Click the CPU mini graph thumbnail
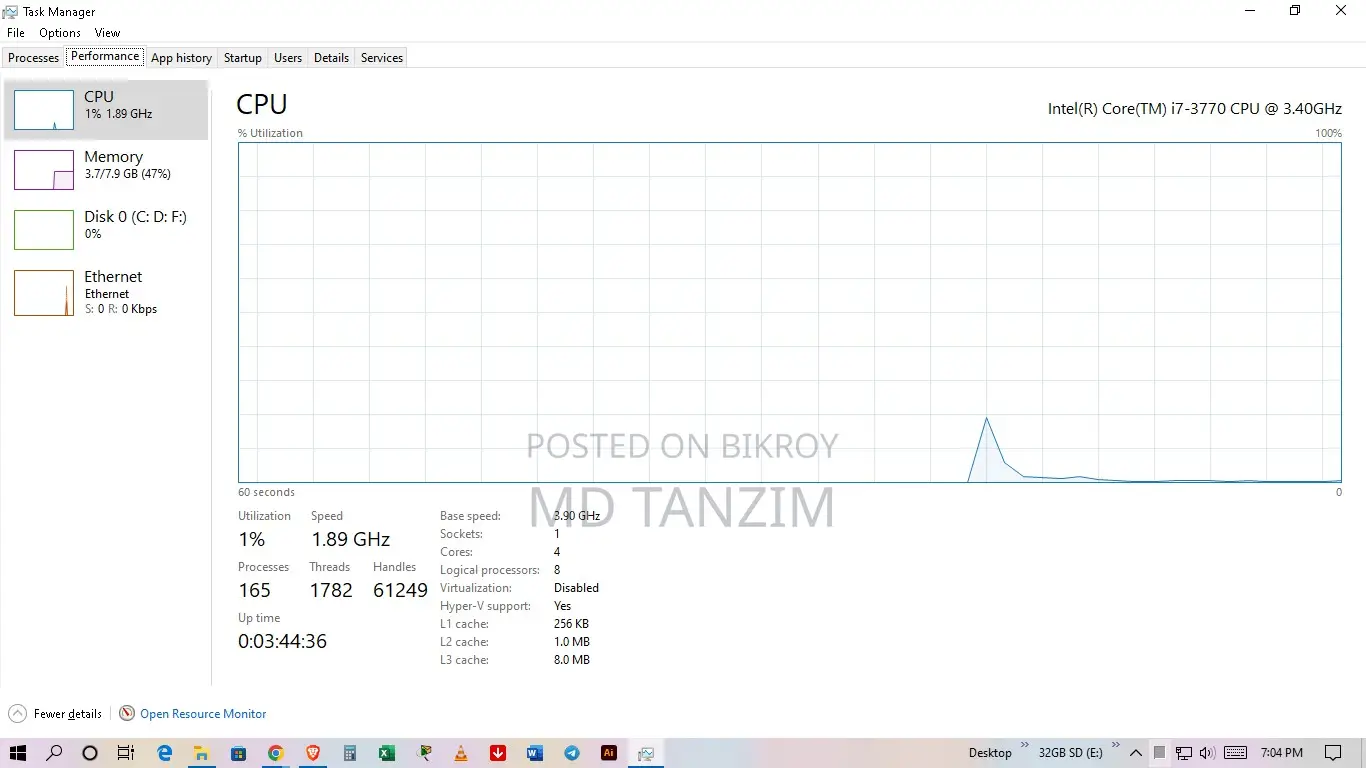This screenshot has width=1366, height=768. (x=44, y=110)
